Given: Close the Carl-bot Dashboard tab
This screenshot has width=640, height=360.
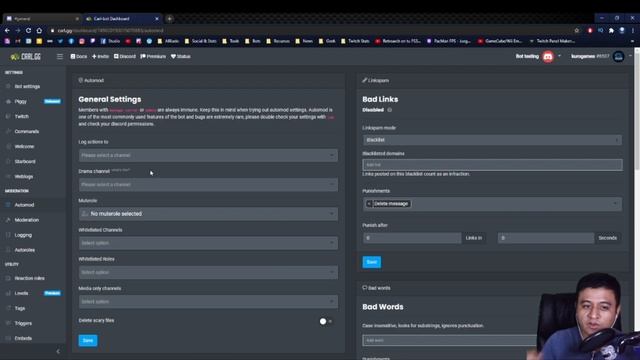Looking at the screenshot, I should pos(157,19).
